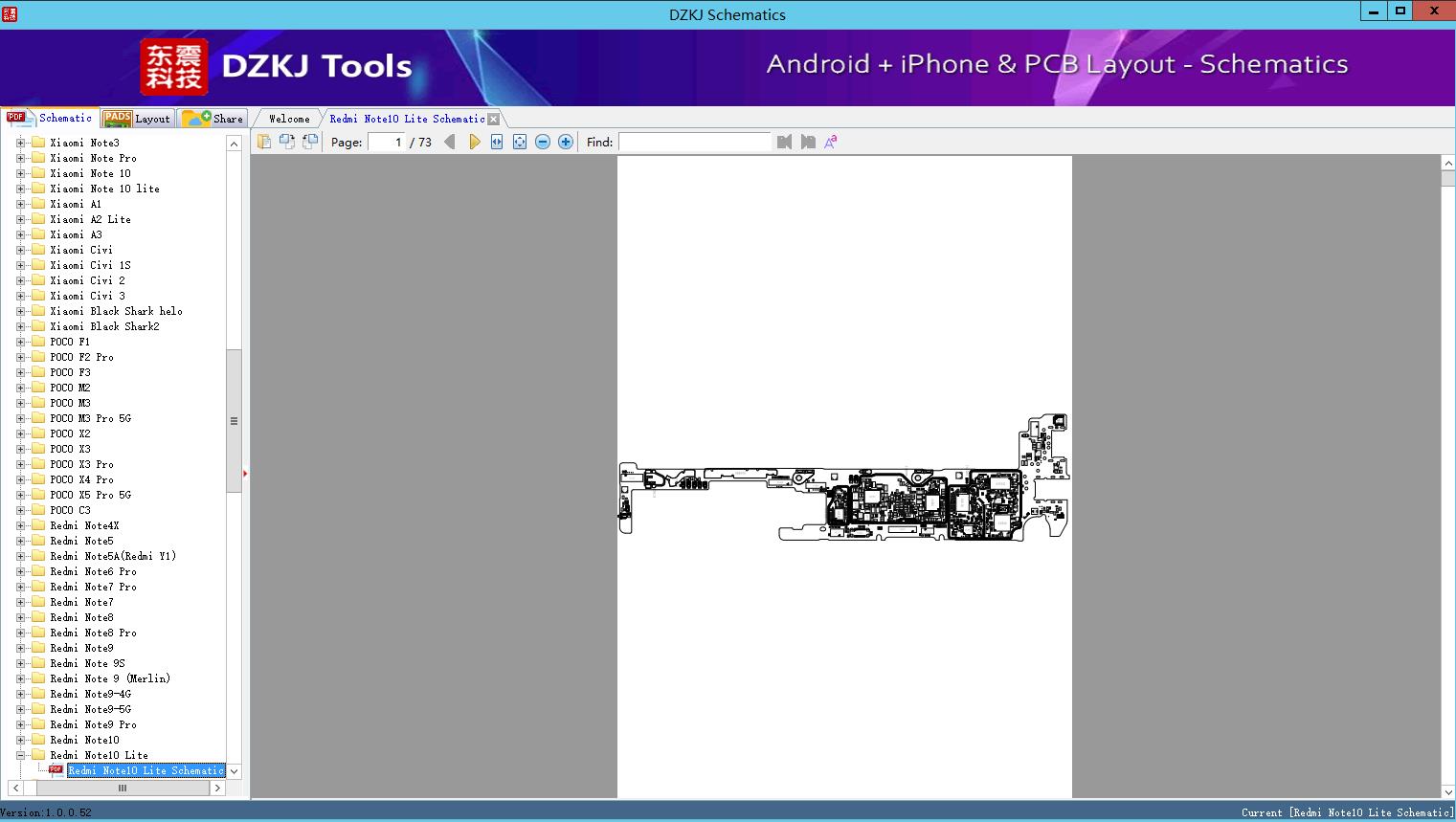Screen dimensions: 1456x822
Task: Switch to the Welcome tab
Action: 289,119
